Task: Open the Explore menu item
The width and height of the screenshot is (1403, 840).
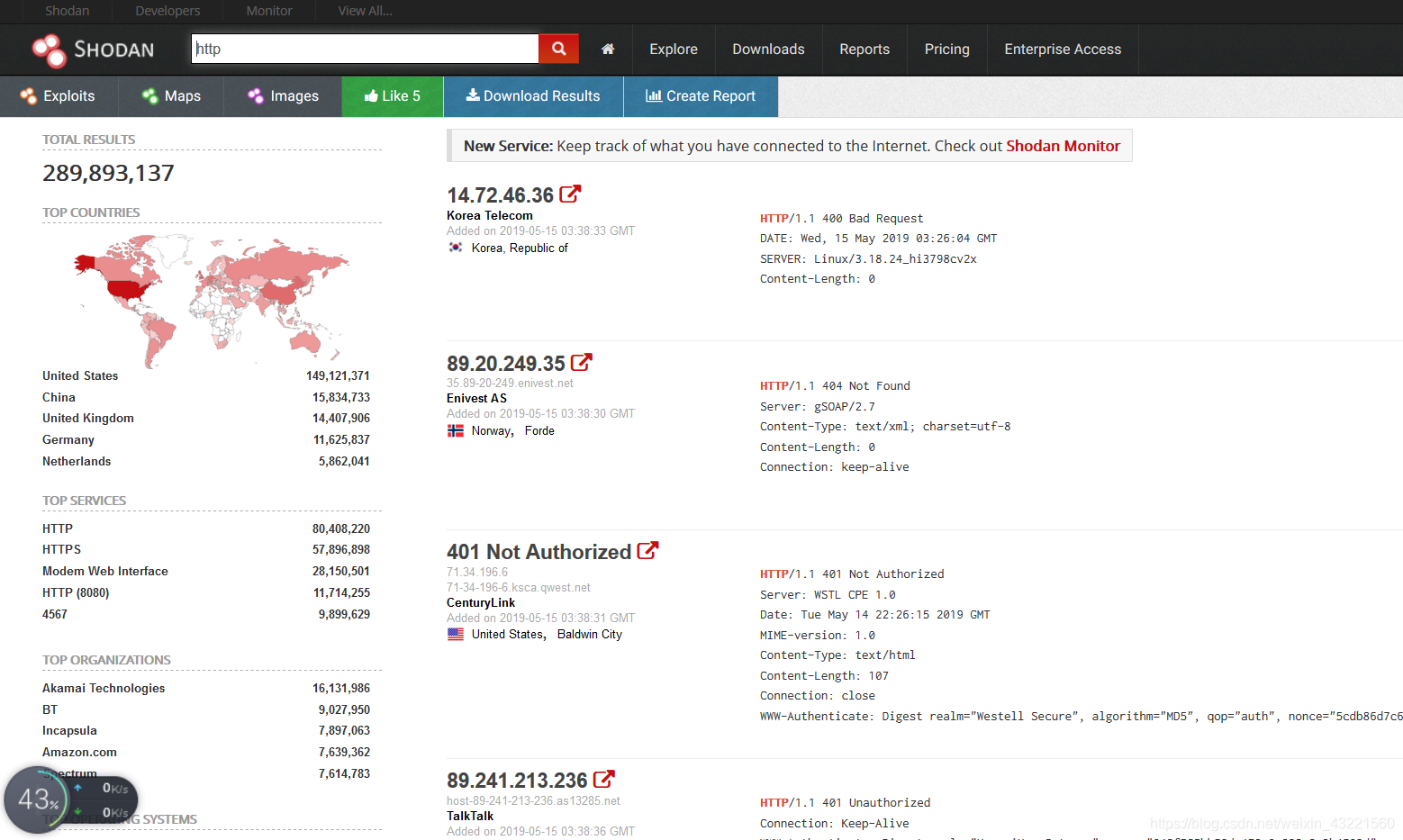Action: 674,50
